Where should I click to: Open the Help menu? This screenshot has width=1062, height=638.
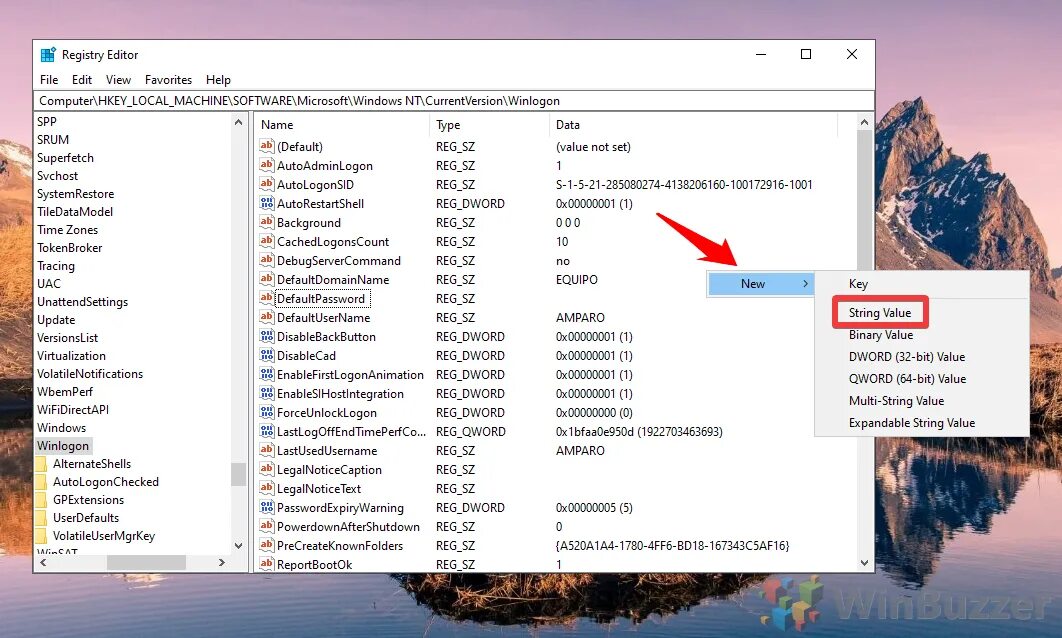point(218,80)
